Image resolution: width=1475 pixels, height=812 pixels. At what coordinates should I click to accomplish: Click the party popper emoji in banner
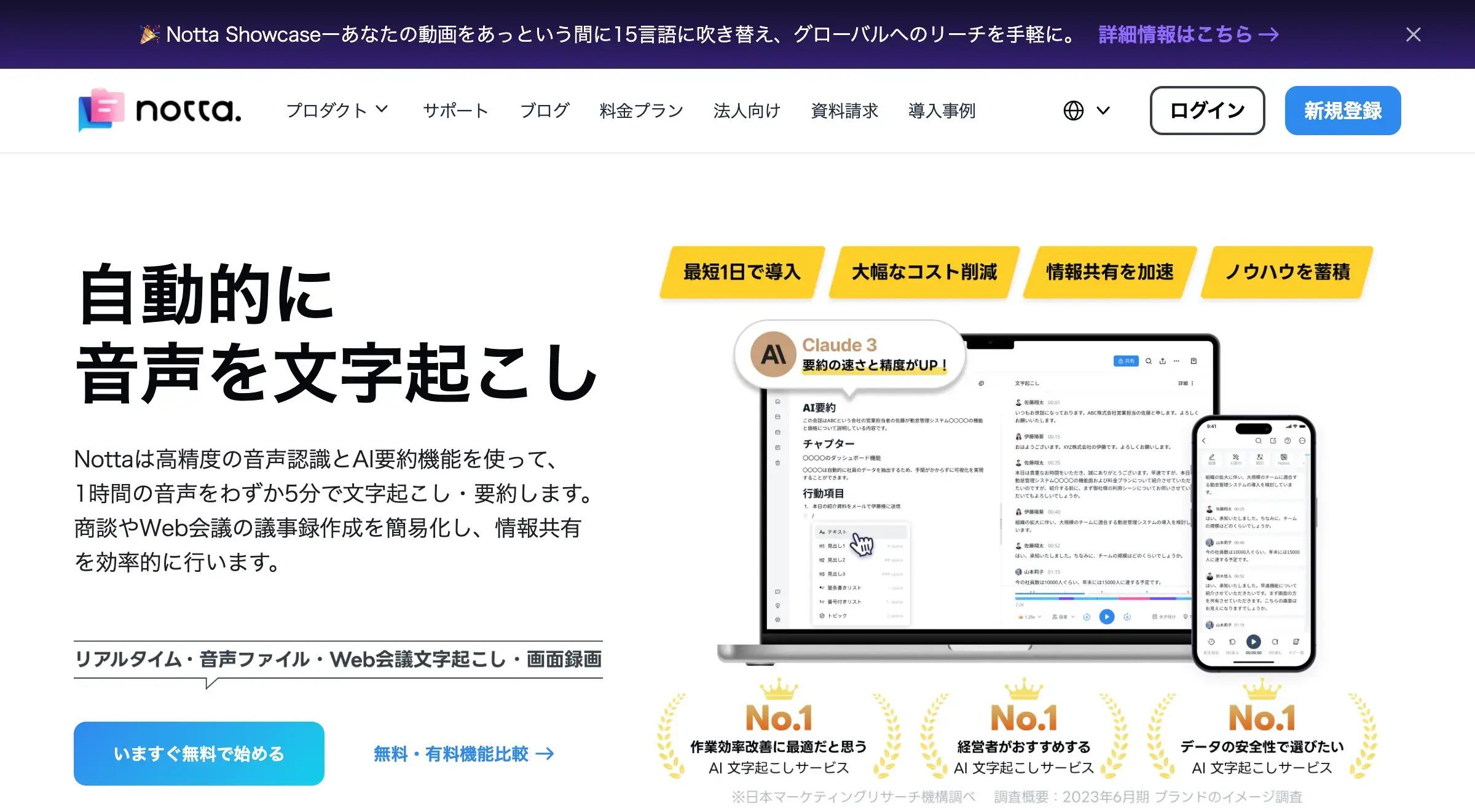(x=149, y=34)
